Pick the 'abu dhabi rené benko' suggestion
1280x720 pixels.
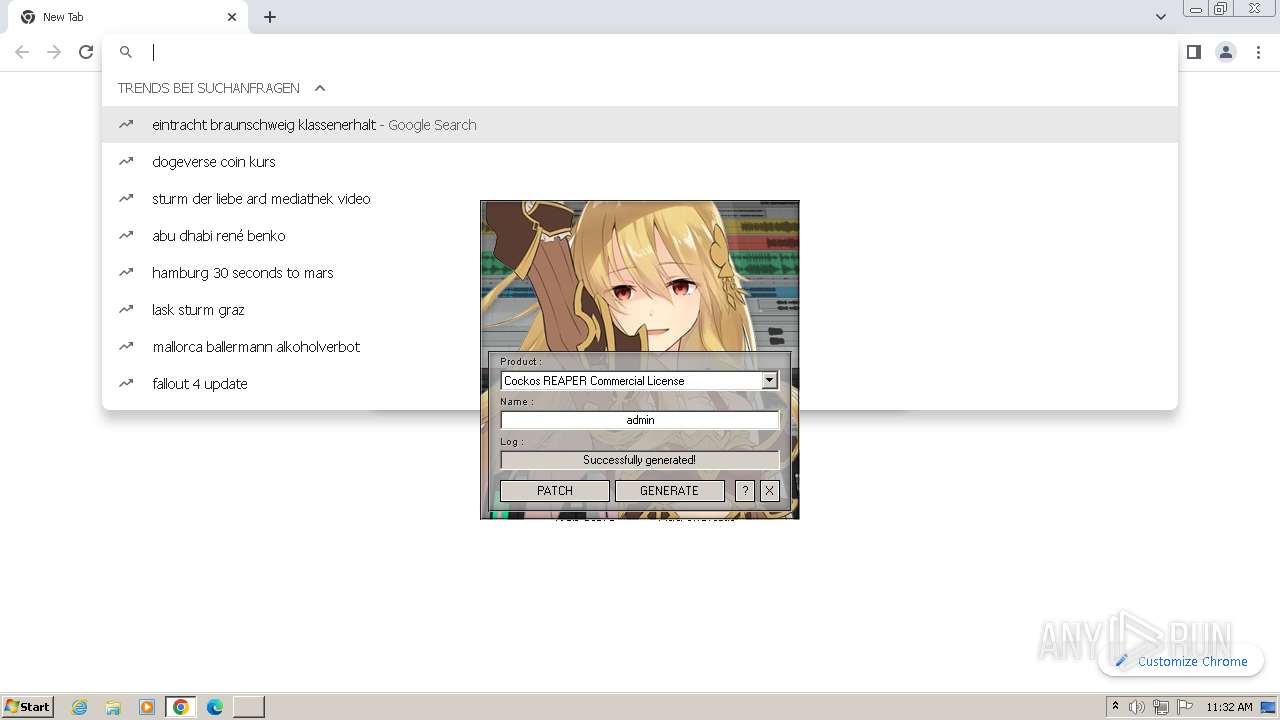click(x=291, y=236)
